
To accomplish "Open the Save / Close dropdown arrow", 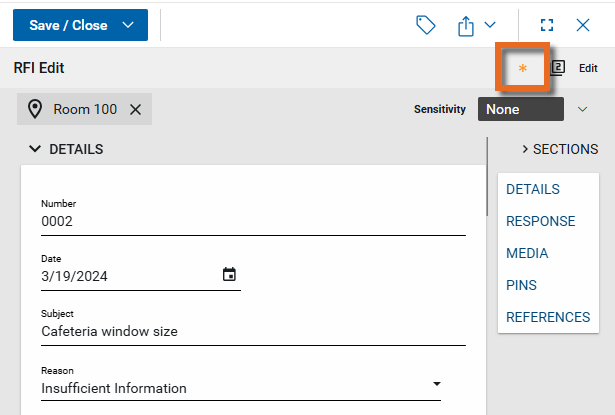I will pyautogui.click(x=127, y=25).
